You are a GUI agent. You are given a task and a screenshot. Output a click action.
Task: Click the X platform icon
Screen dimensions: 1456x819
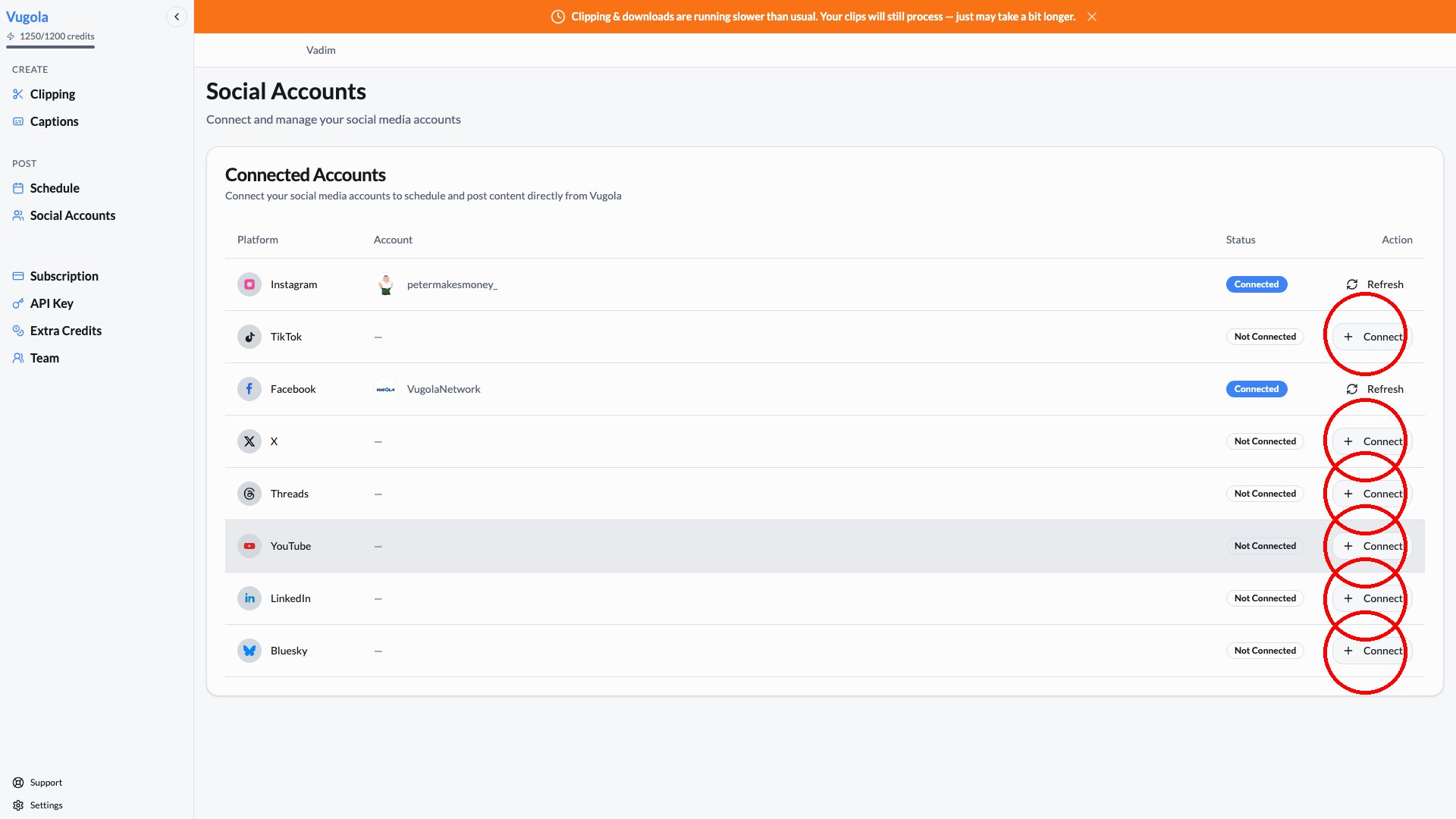coord(249,441)
